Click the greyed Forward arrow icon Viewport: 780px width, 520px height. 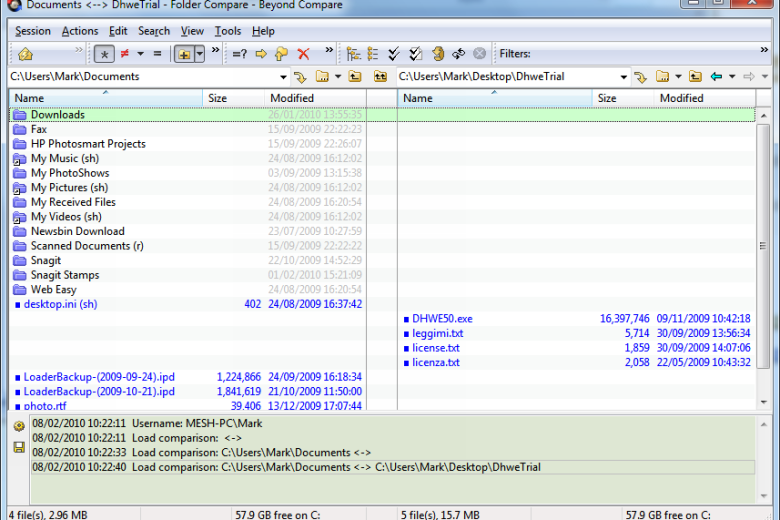tap(749, 77)
